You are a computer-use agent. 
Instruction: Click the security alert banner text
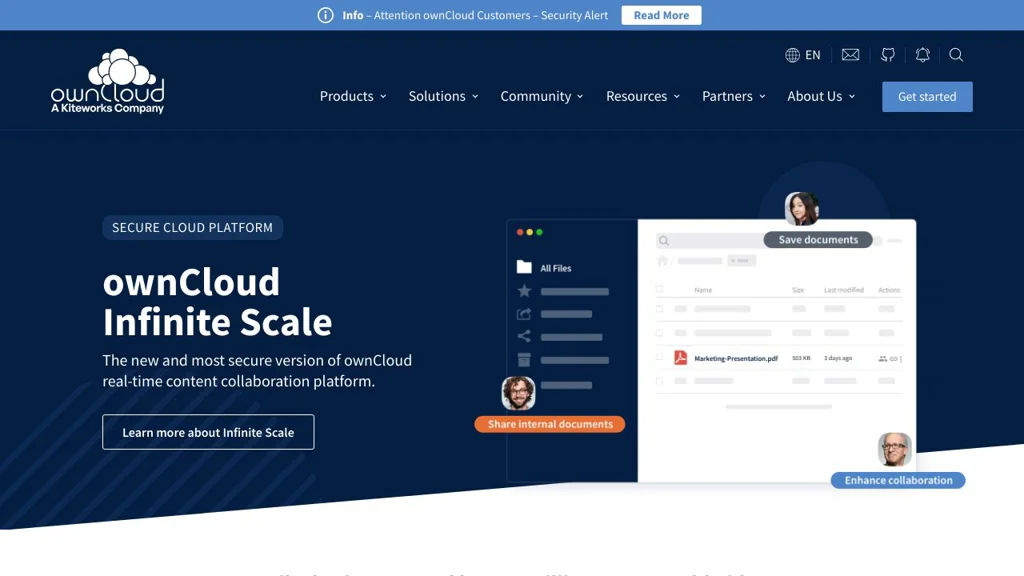(475, 15)
